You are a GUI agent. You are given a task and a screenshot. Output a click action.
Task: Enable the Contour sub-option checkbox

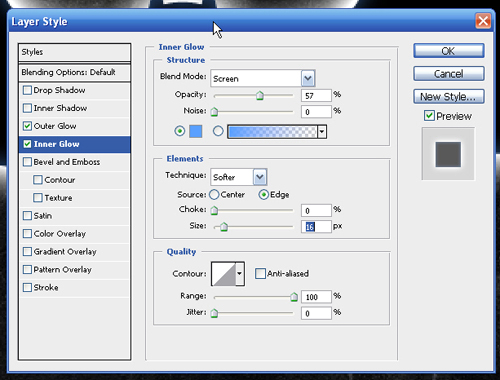[38, 180]
